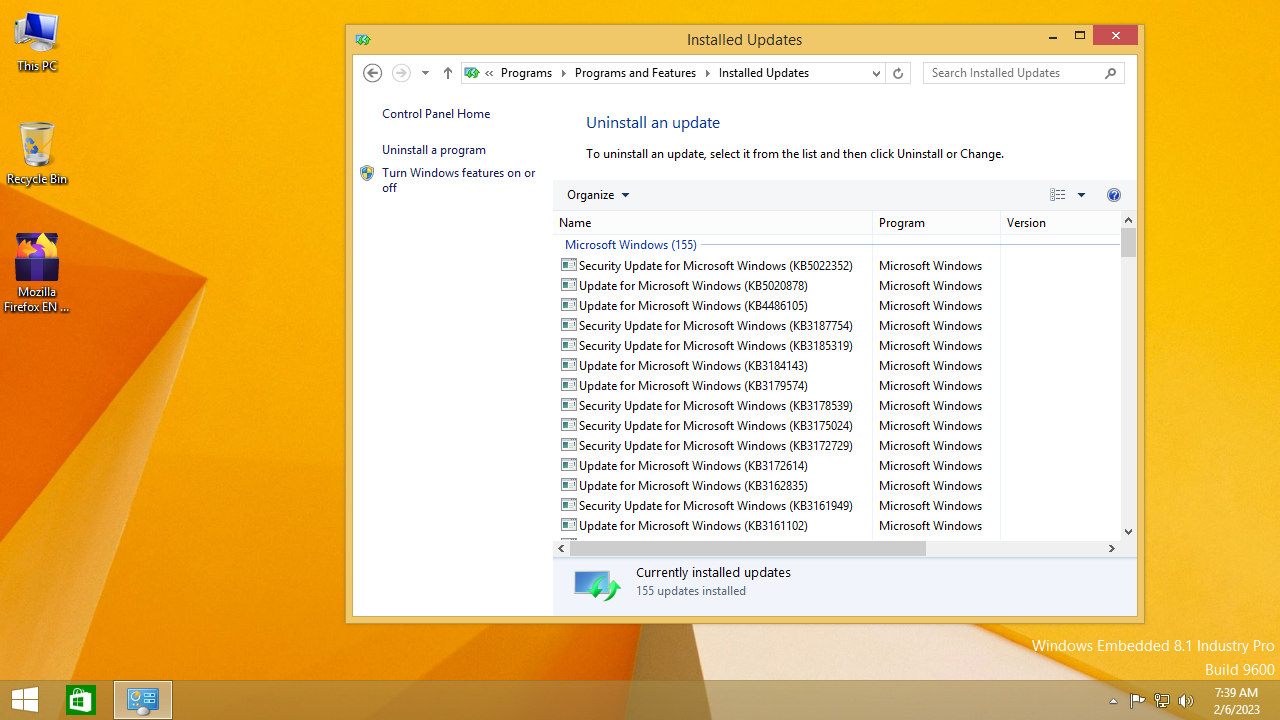Screen dimensions: 1280x720
Task: Select This PC desktop icon
Action: tap(37, 42)
